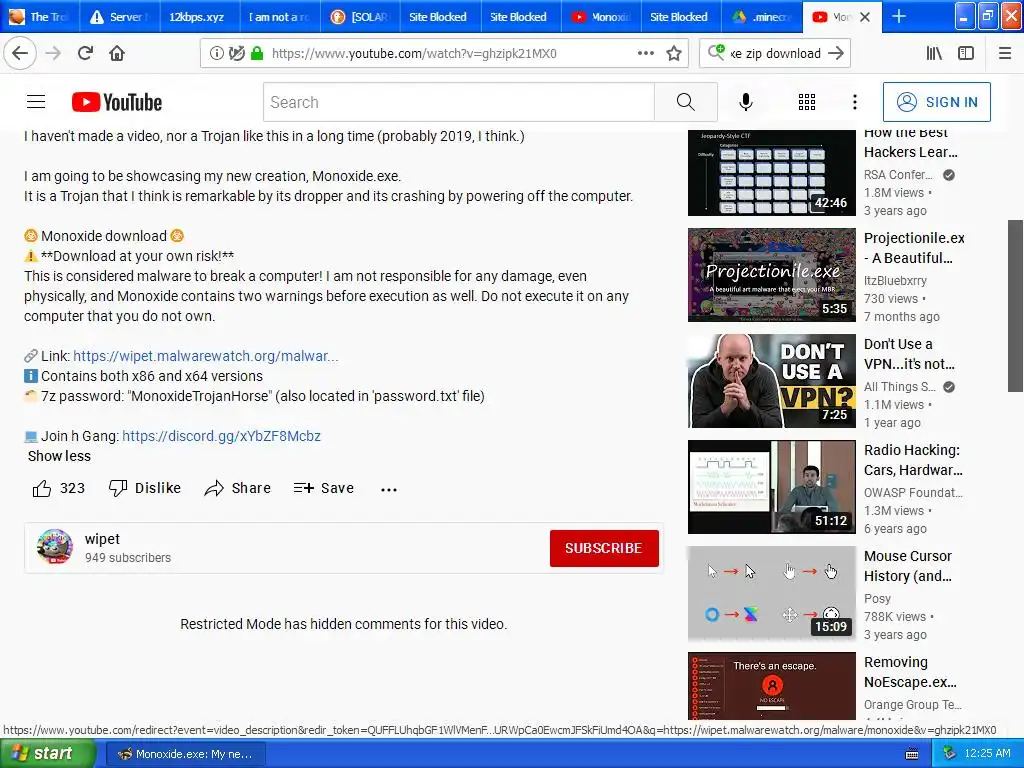1024x768 pixels.
Task: Open YouTube settings three-dot menu
Action: pyautogui.click(x=855, y=102)
